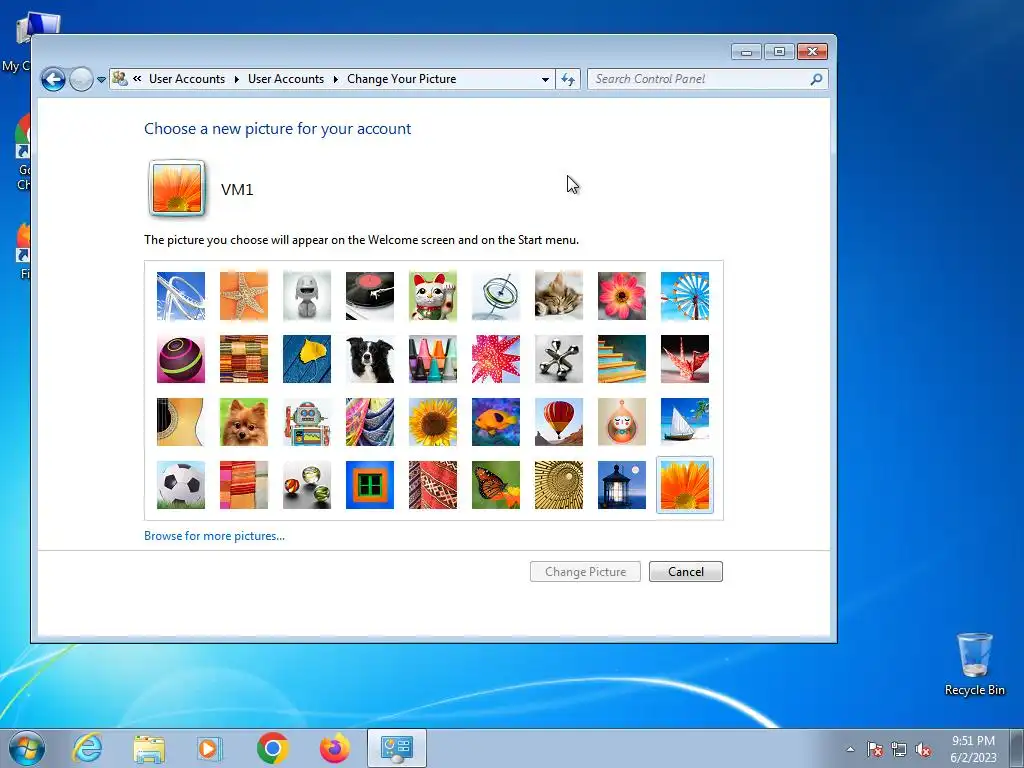The image size is (1024, 768).
Task: Choose the lighthouse at night picture
Action: click(x=622, y=485)
